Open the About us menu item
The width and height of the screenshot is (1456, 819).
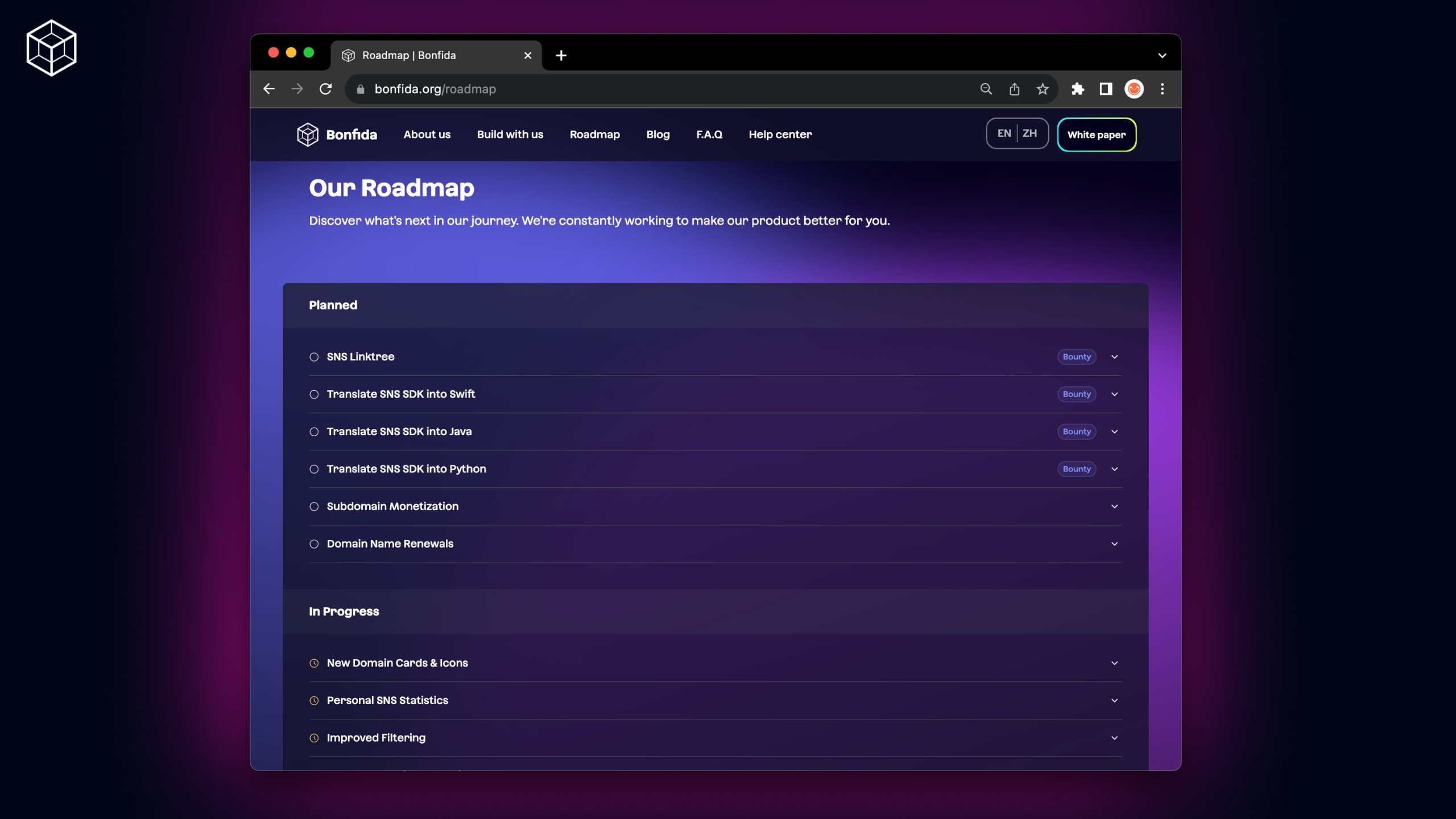click(x=427, y=134)
